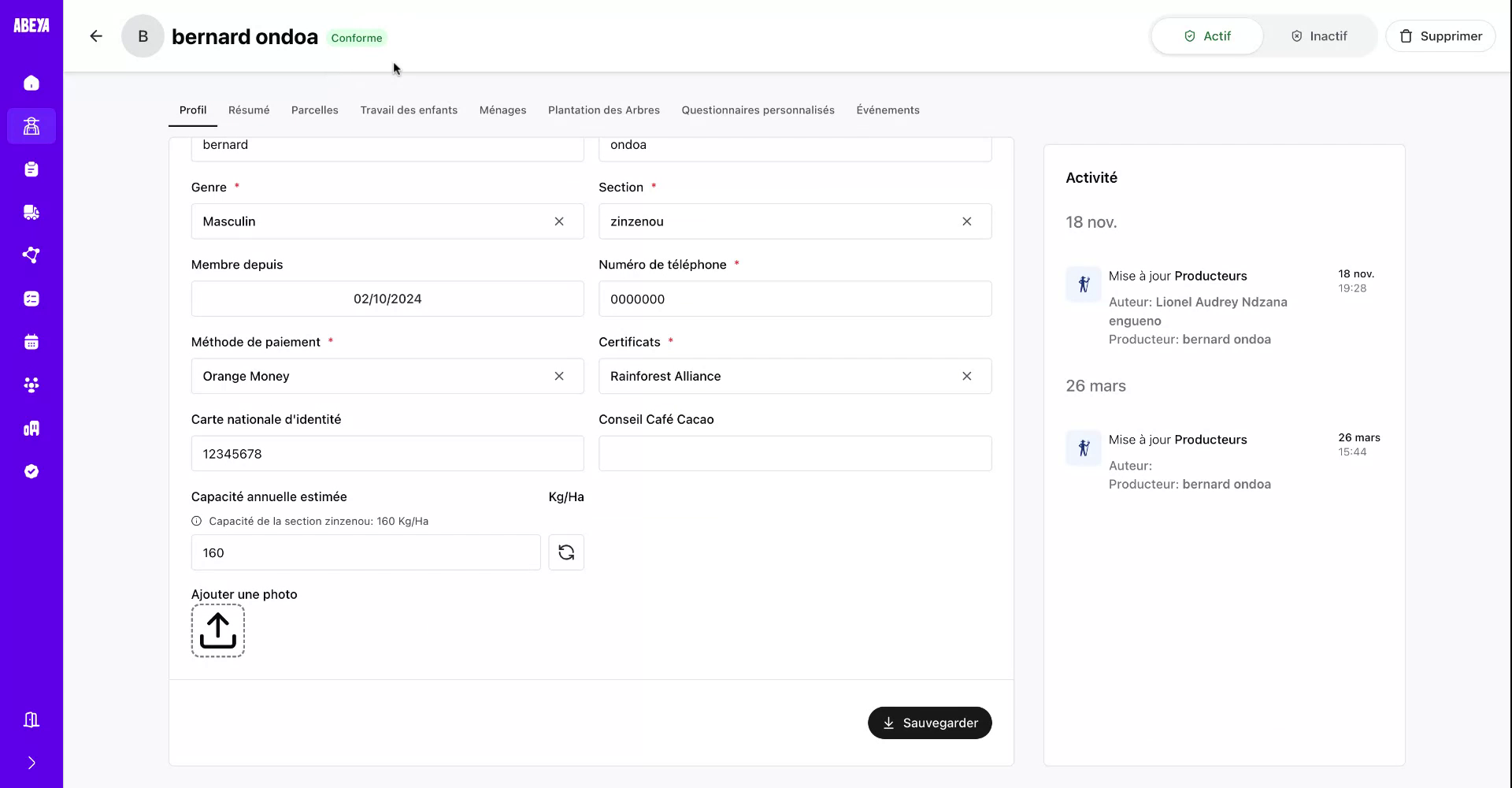Click the Sauvegarder button
The image size is (1512, 788).
(929, 723)
